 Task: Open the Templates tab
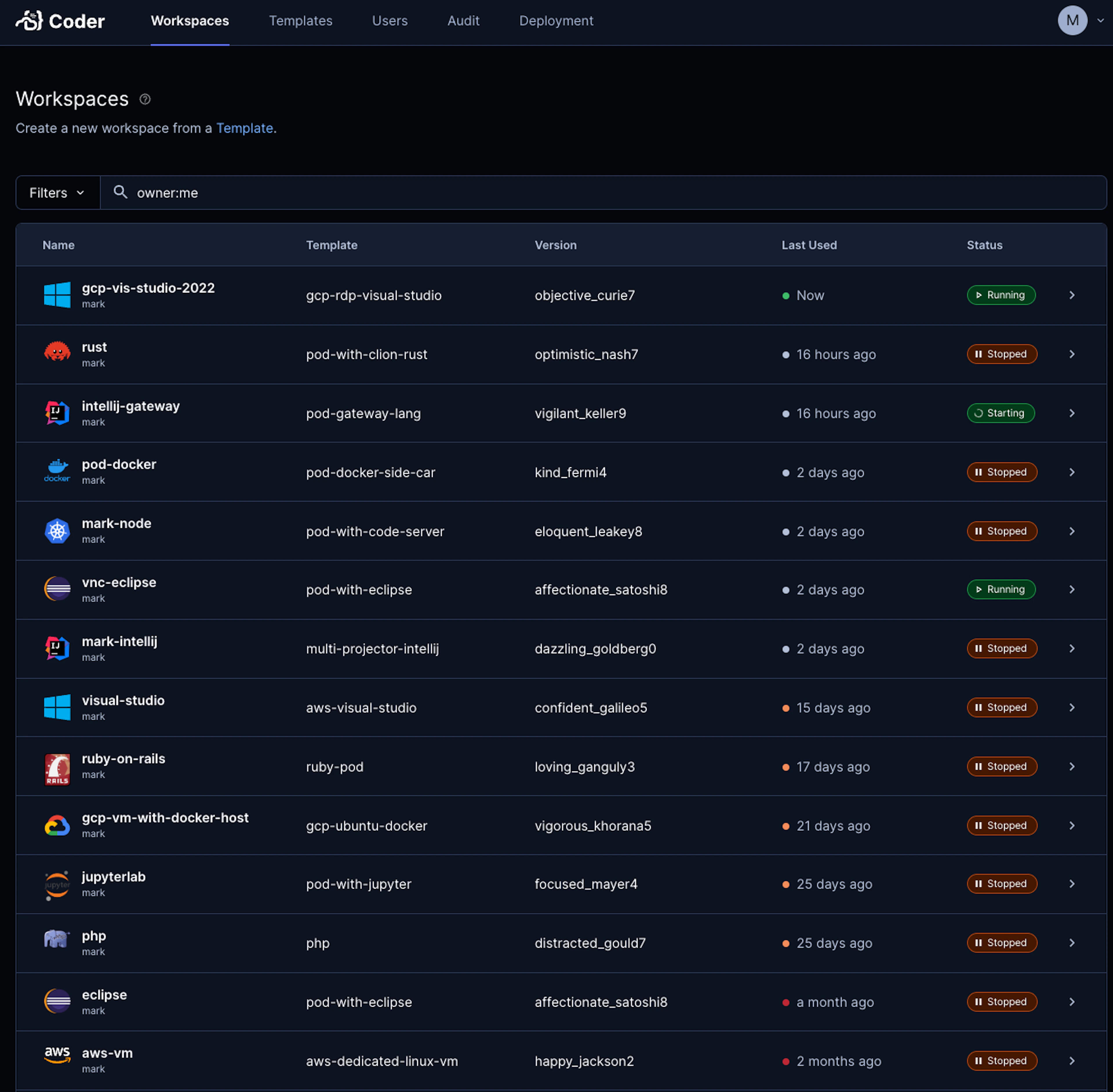pos(301,21)
